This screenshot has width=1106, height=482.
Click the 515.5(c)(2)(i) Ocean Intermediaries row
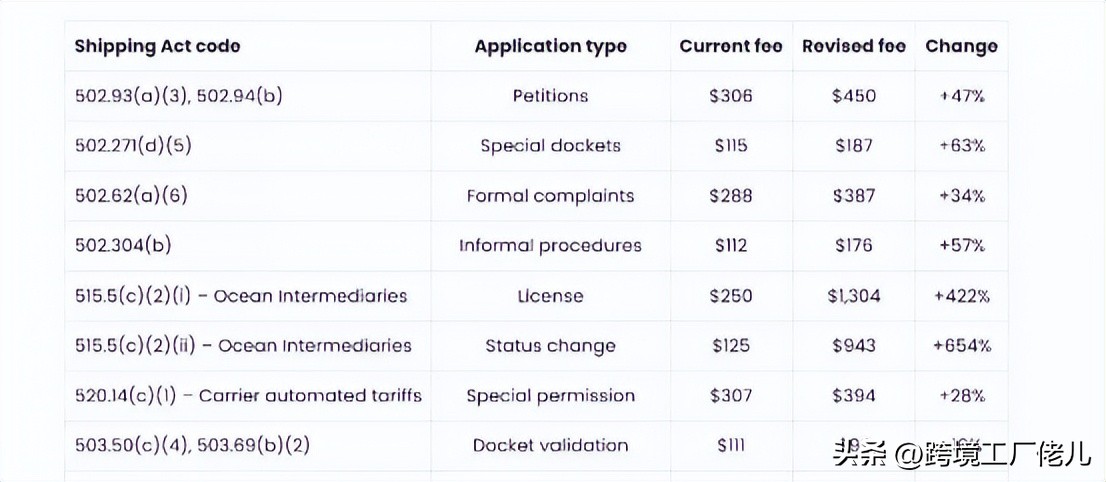[241, 296]
